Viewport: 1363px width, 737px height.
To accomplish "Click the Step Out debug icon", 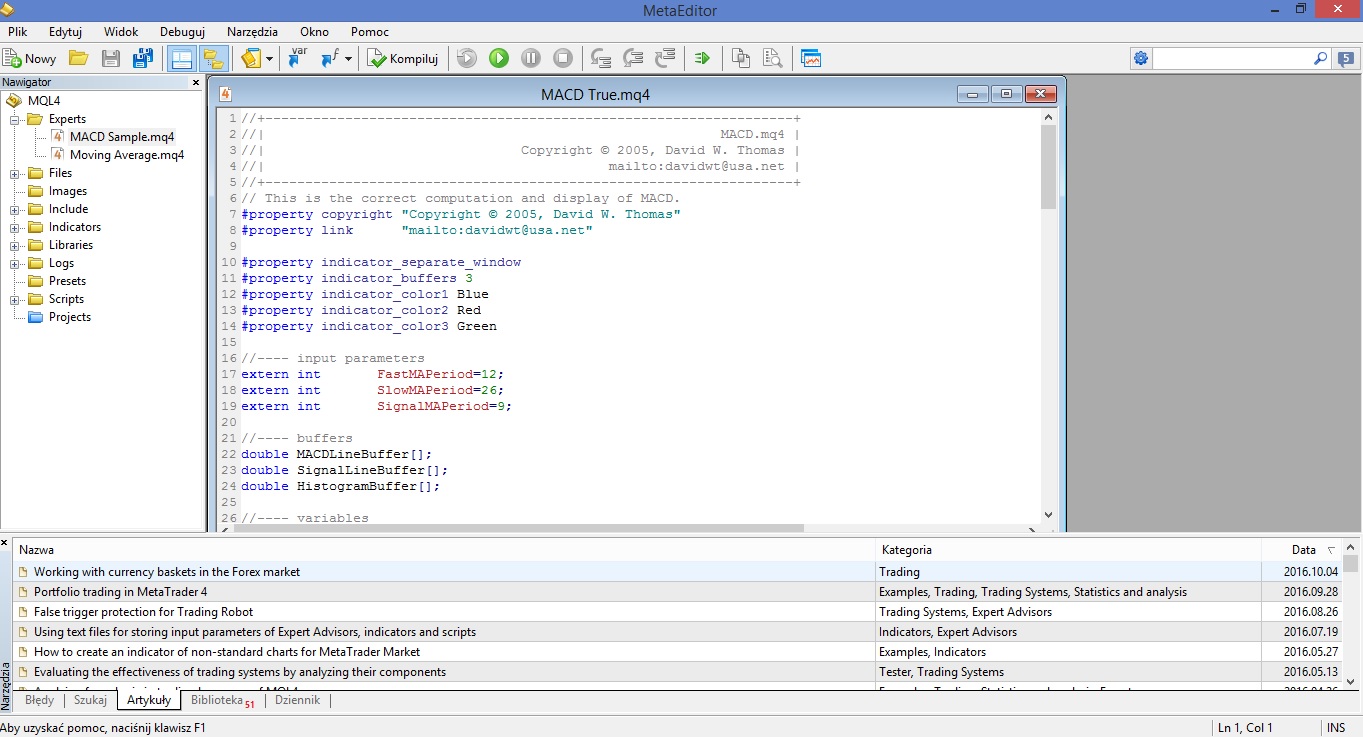I will (665, 58).
